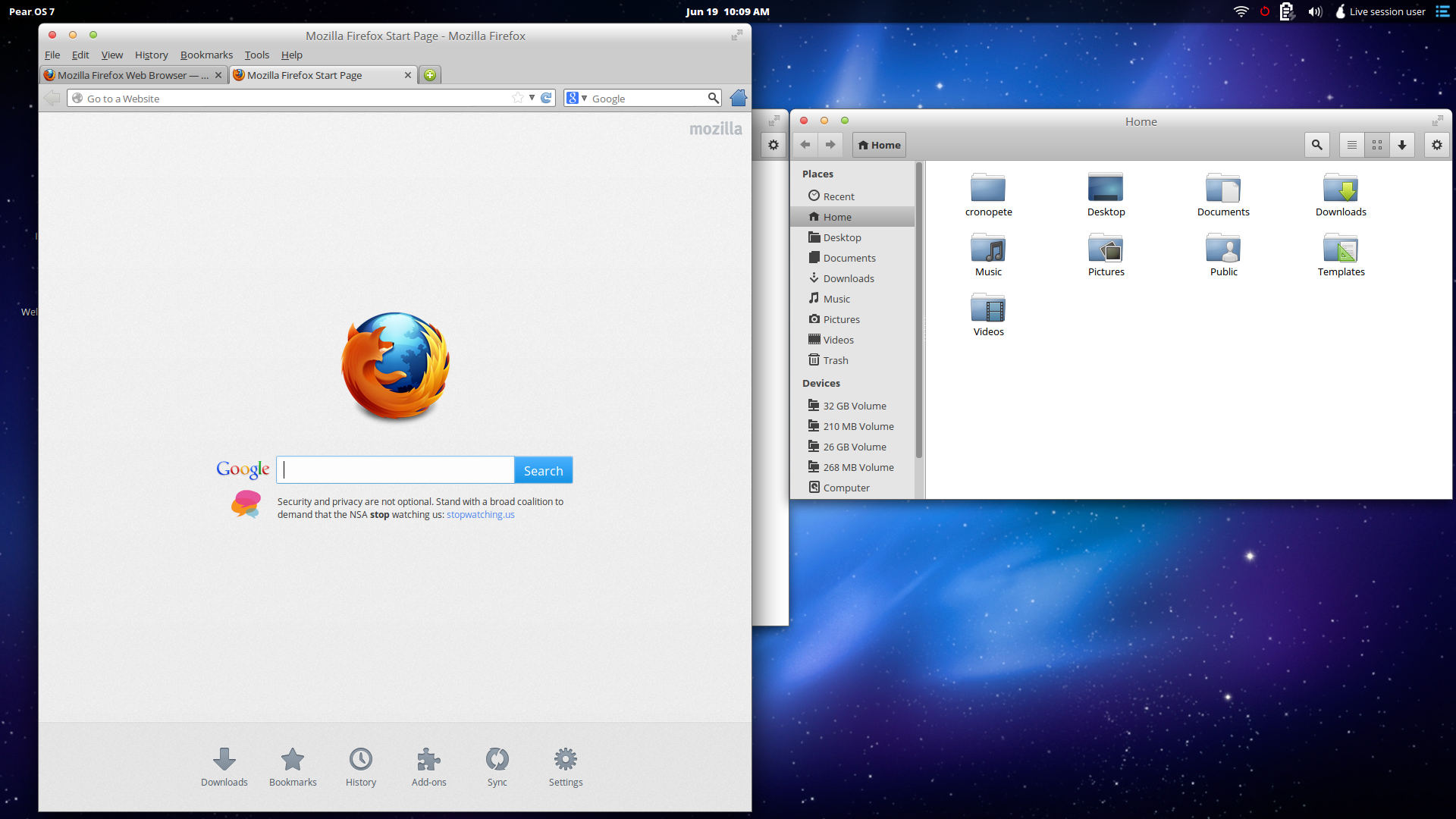
Task: Select Downloads in Places sidebar
Action: [x=852, y=278]
